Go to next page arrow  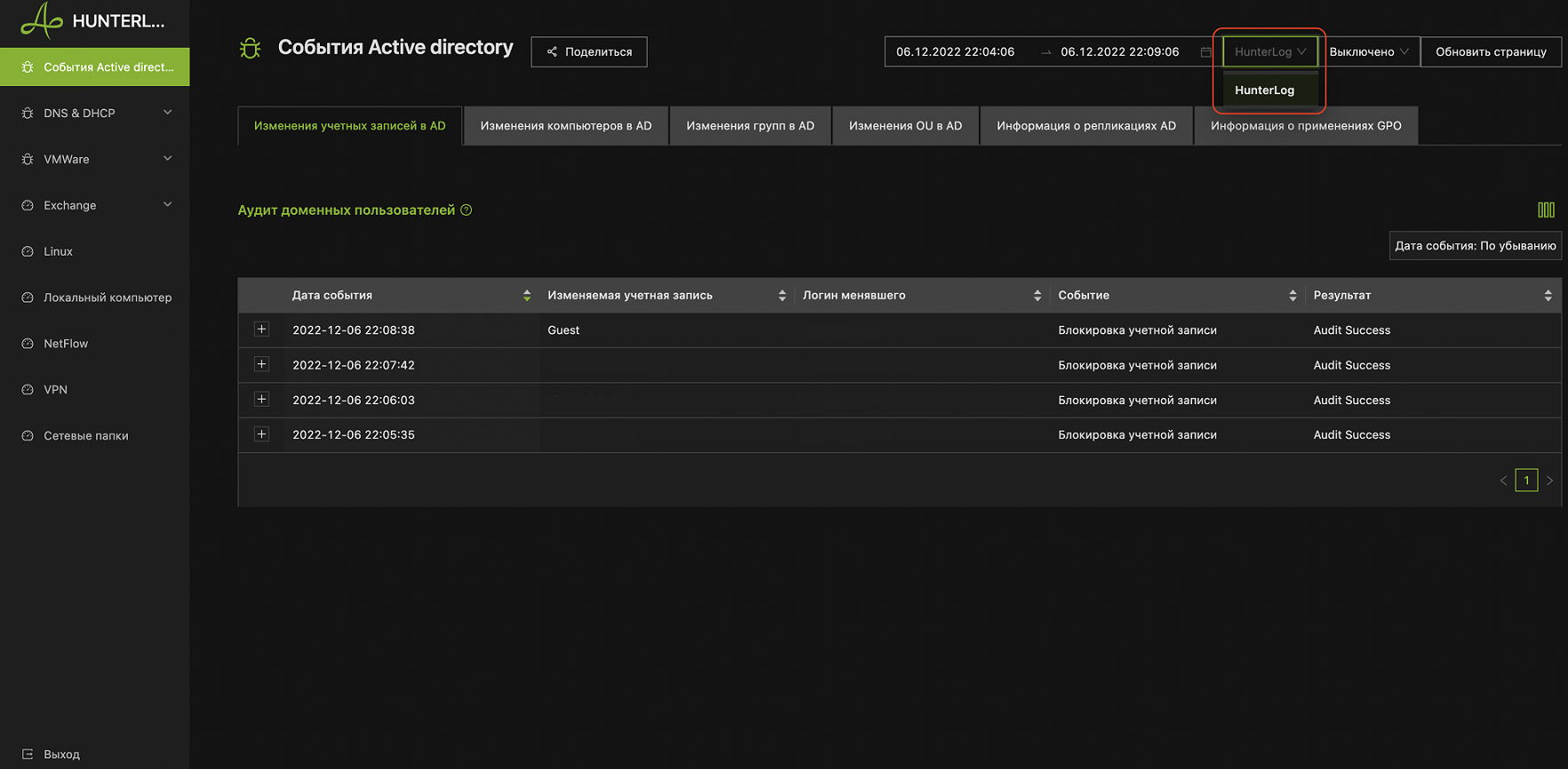coord(1549,480)
